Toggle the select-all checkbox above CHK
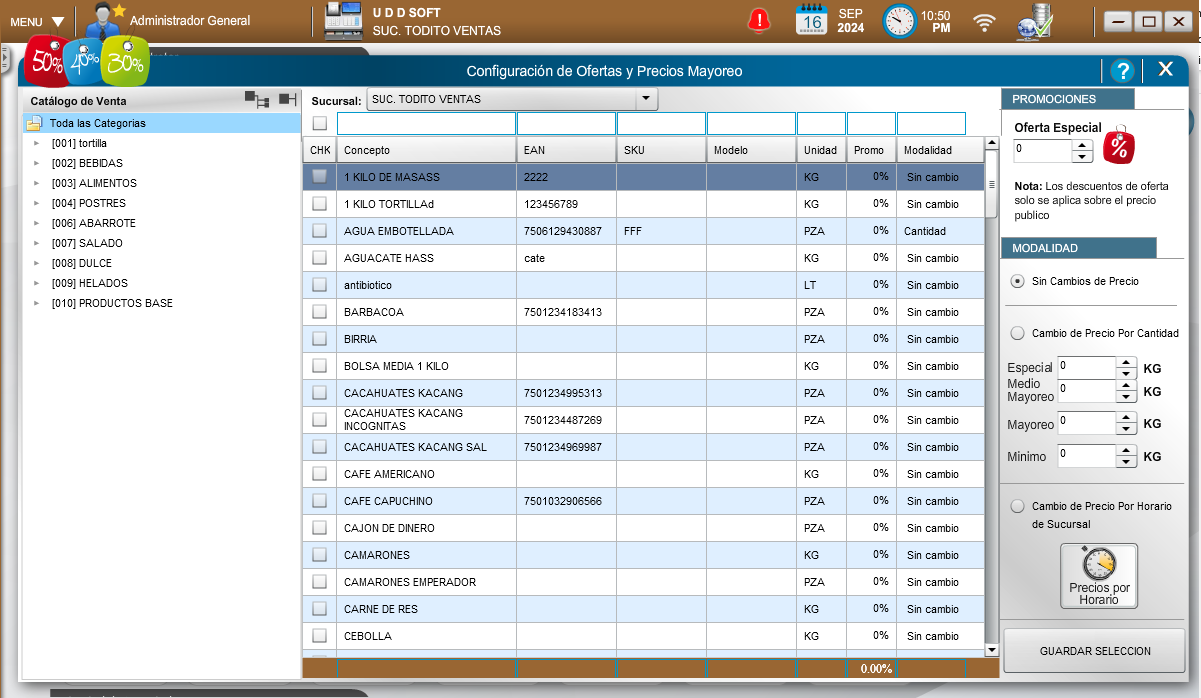This screenshot has width=1201, height=698. point(319,123)
